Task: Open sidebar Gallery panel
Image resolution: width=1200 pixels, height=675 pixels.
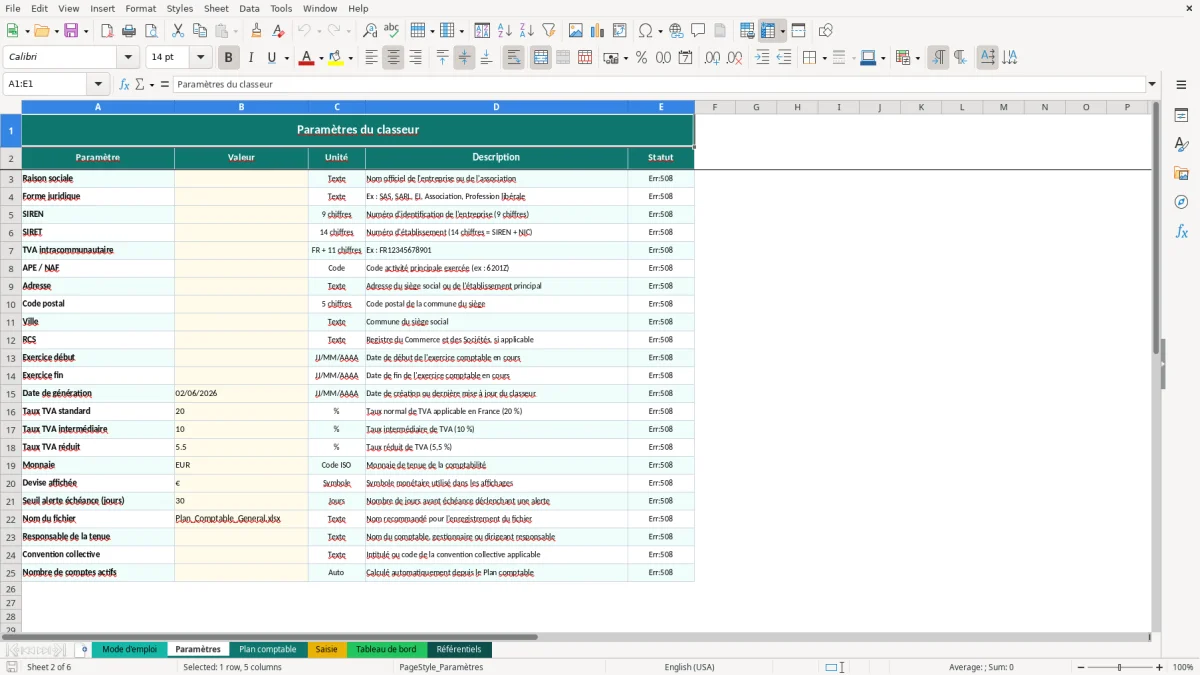Action: (x=1181, y=173)
